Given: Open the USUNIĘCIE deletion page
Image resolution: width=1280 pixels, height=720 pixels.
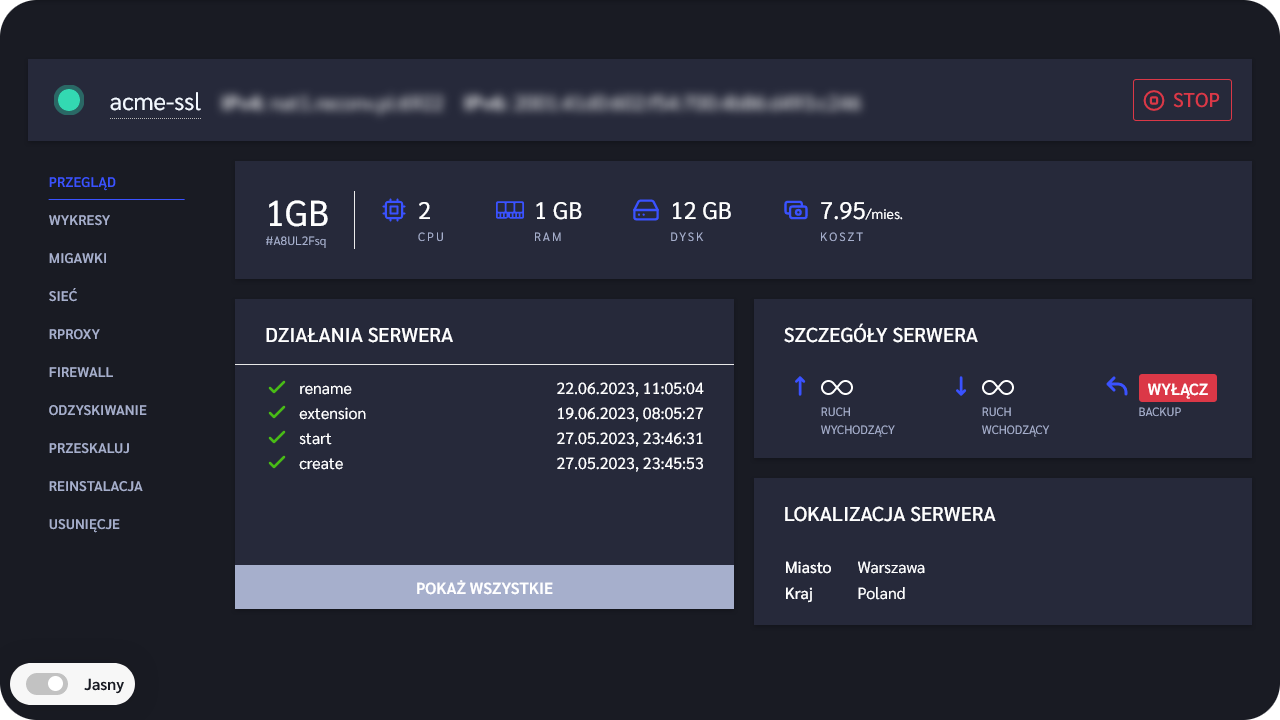Looking at the screenshot, I should [x=84, y=524].
